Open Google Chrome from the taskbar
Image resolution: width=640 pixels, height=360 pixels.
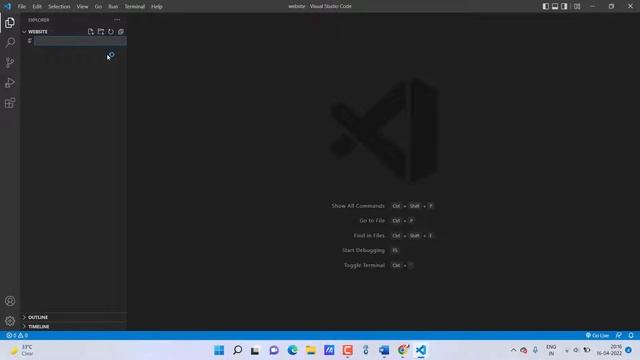402,350
